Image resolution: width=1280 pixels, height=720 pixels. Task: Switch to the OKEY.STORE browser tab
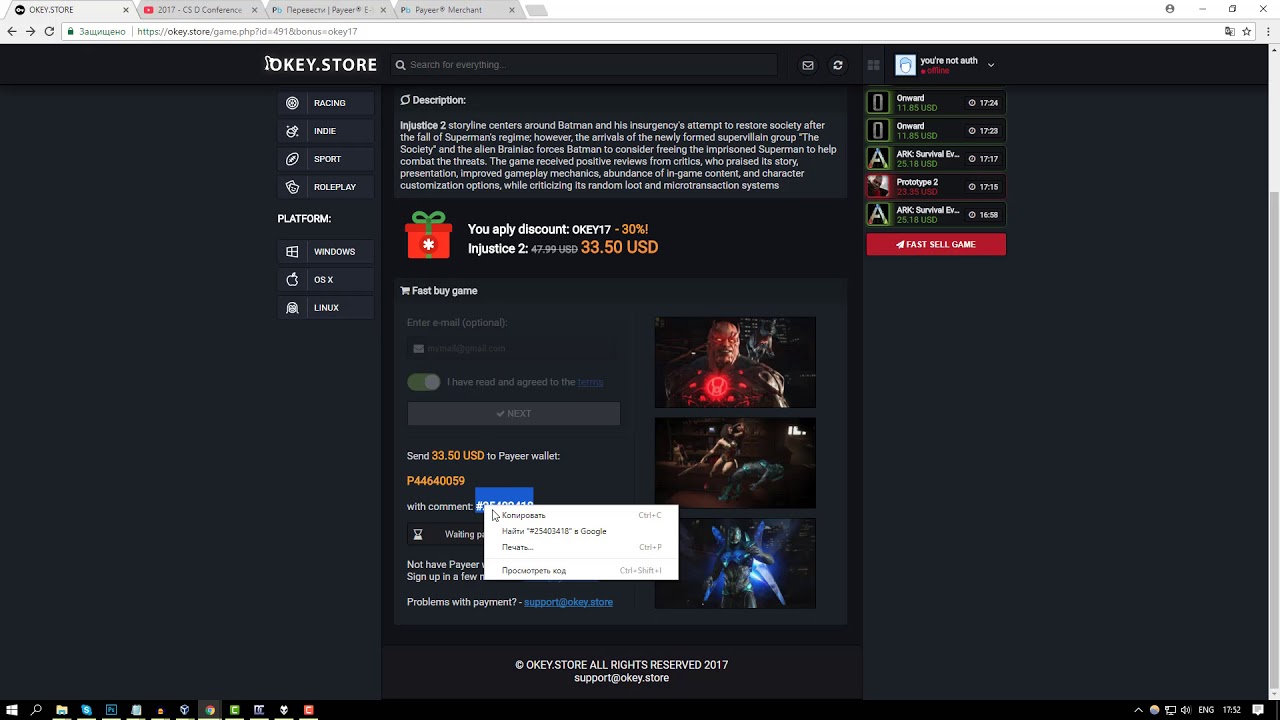coord(70,10)
